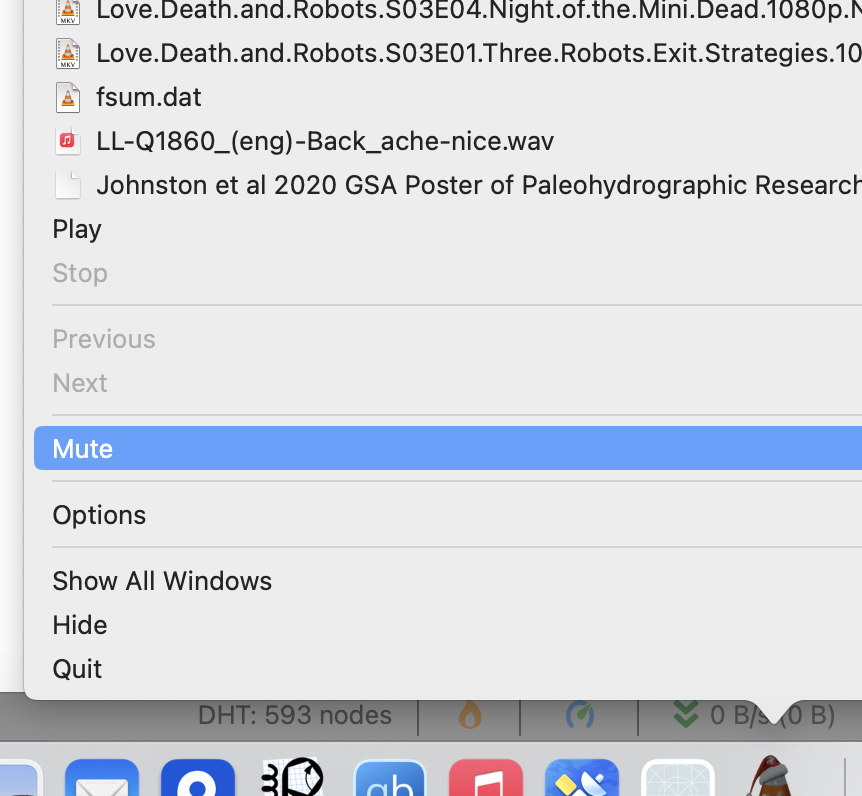Screen dimensions: 862x796
Task: Click the music note icon beside the Back_ache wav file
Action: [66, 141]
